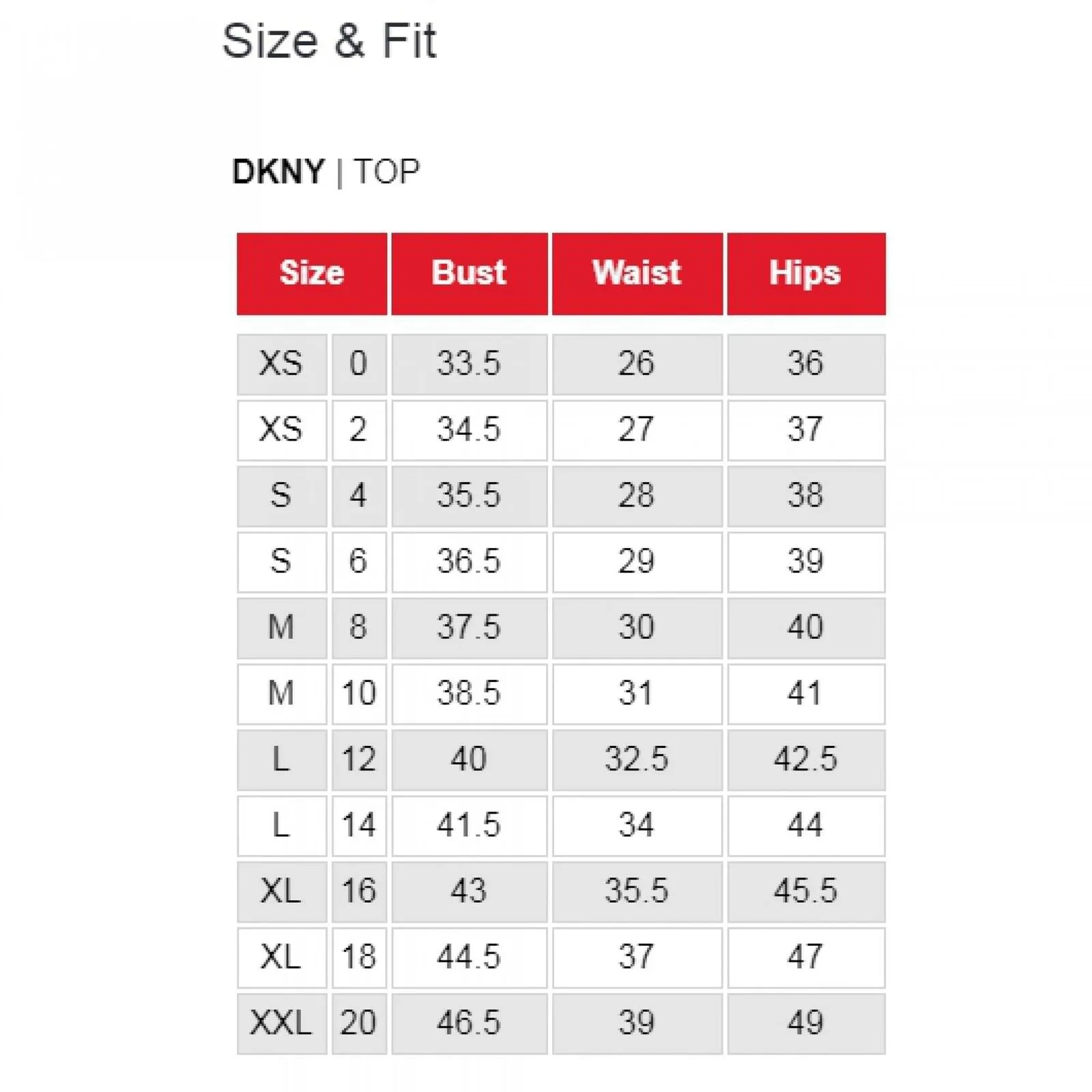Select hips value 45.5
Viewport: 1092px width, 1092px height.
807,892
